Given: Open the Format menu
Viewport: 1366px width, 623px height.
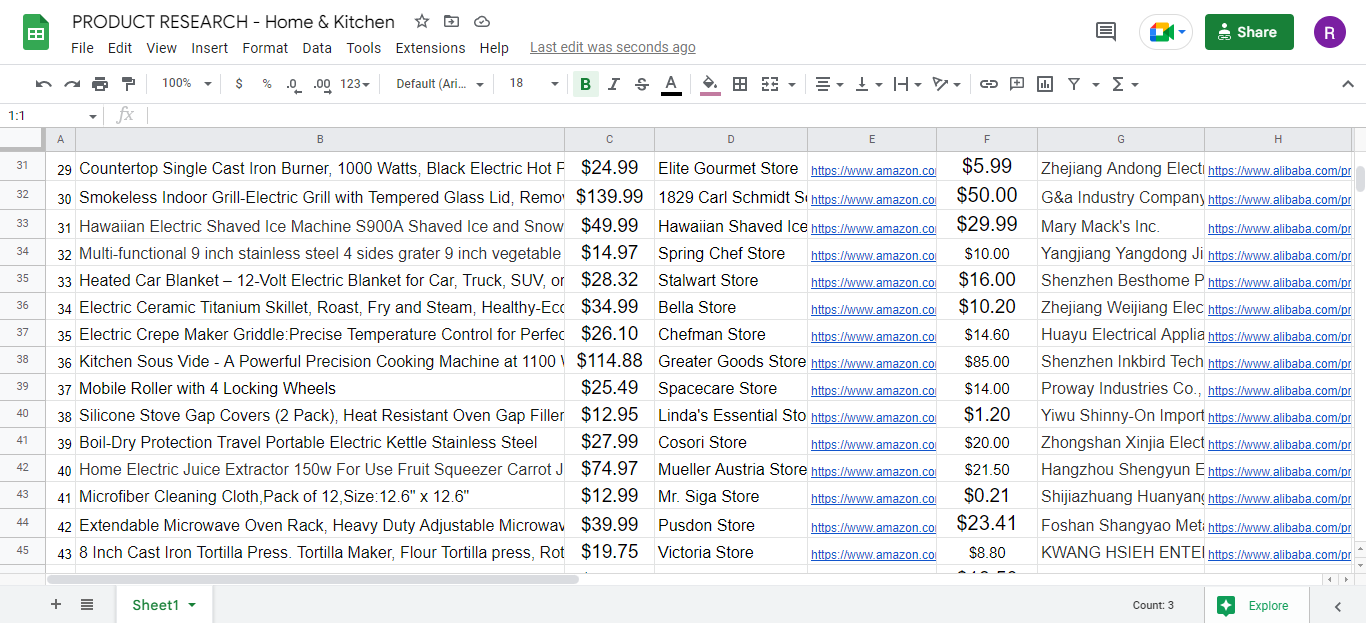Looking at the screenshot, I should [x=264, y=47].
